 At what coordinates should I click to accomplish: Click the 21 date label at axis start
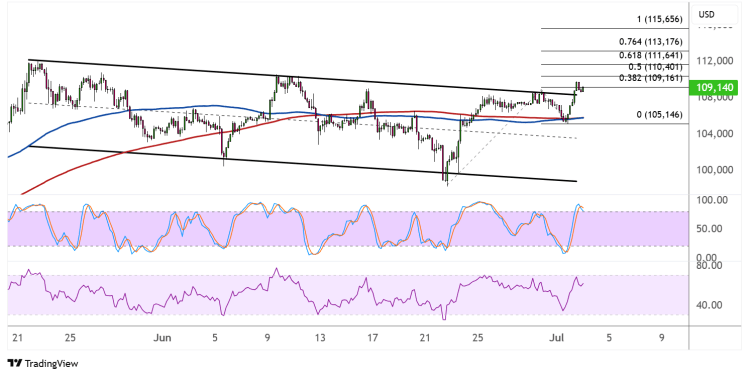(x=18, y=338)
